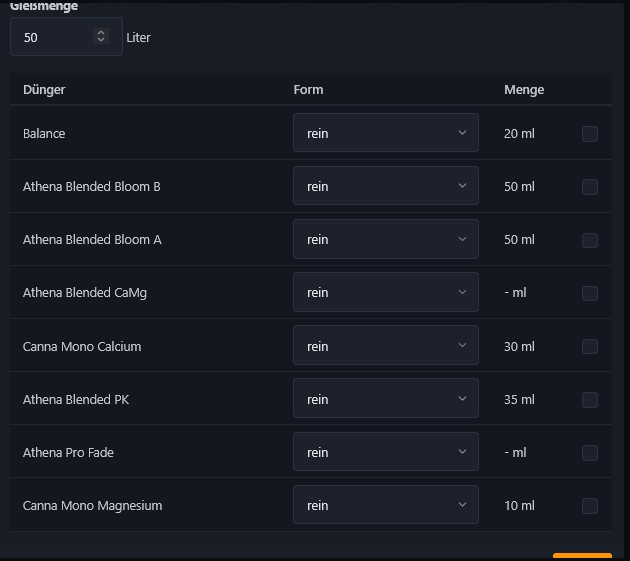Change the Form of Athena Blended PK
Image resolution: width=630 pixels, height=561 pixels.
coord(385,399)
